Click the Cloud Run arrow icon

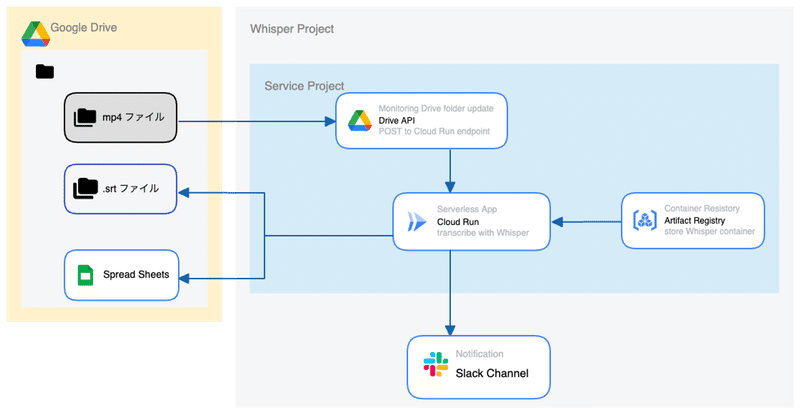point(417,222)
